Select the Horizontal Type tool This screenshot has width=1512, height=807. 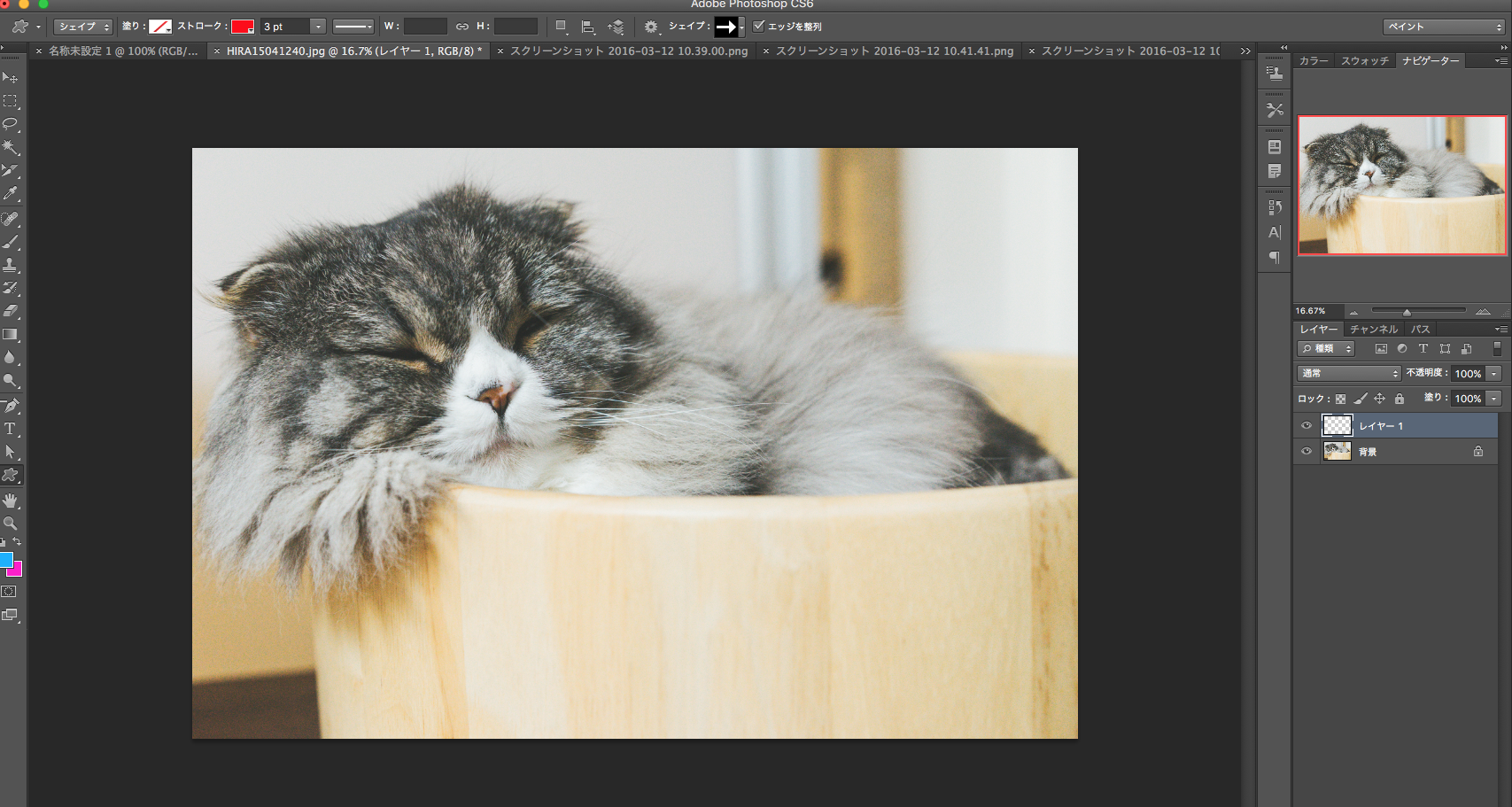pyautogui.click(x=11, y=429)
